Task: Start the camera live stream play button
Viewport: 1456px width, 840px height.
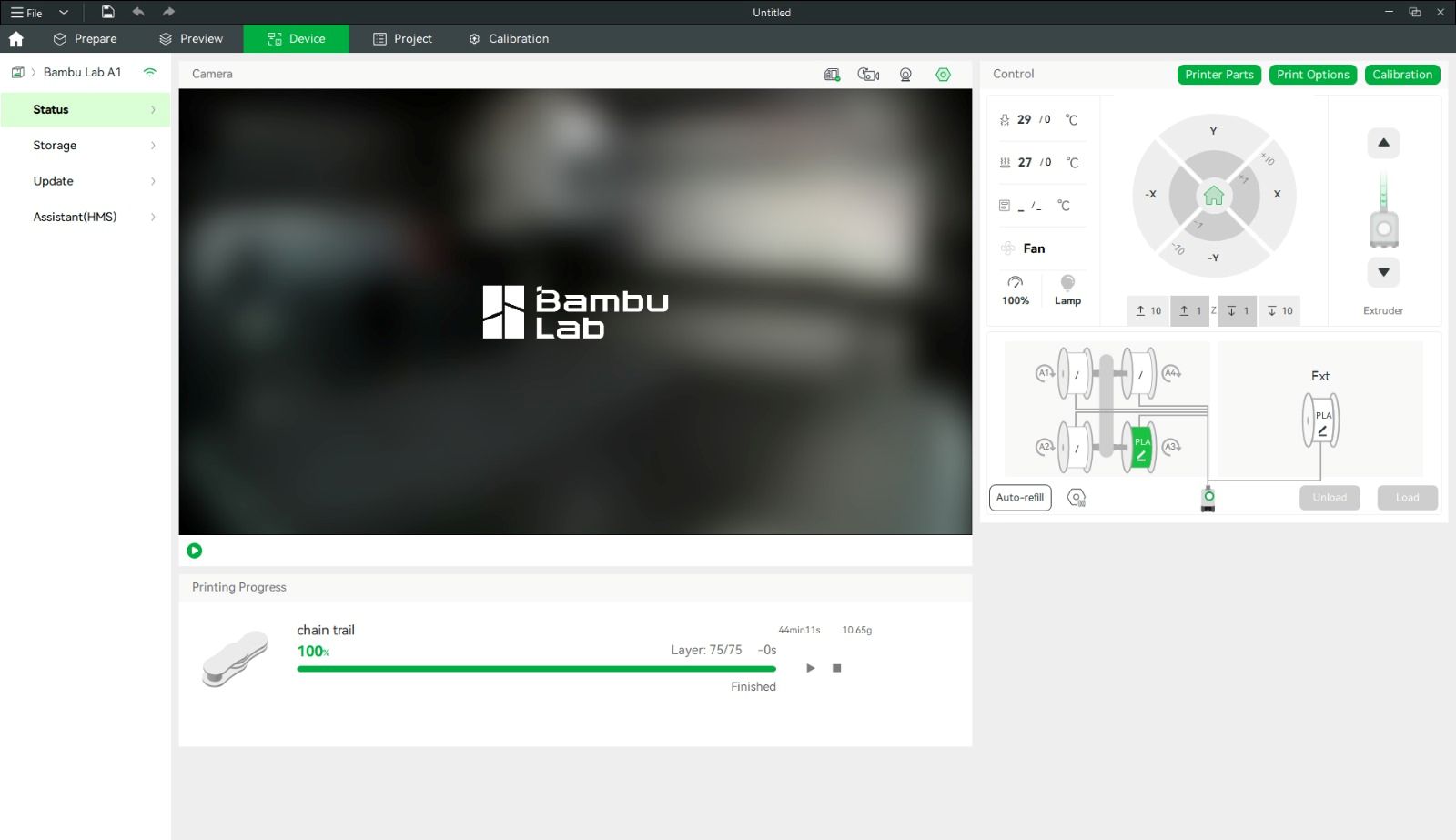Action: coord(194,551)
